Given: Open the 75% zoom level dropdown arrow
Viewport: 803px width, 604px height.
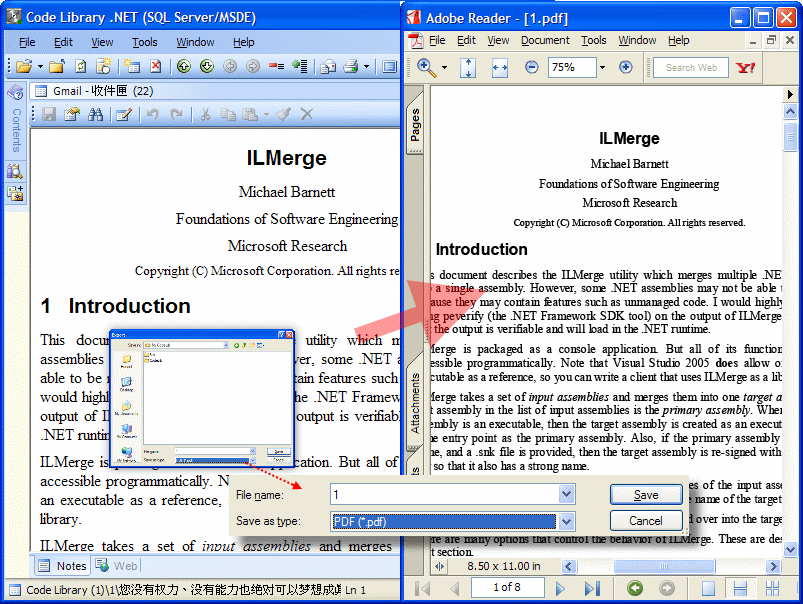Looking at the screenshot, I should pos(603,67).
